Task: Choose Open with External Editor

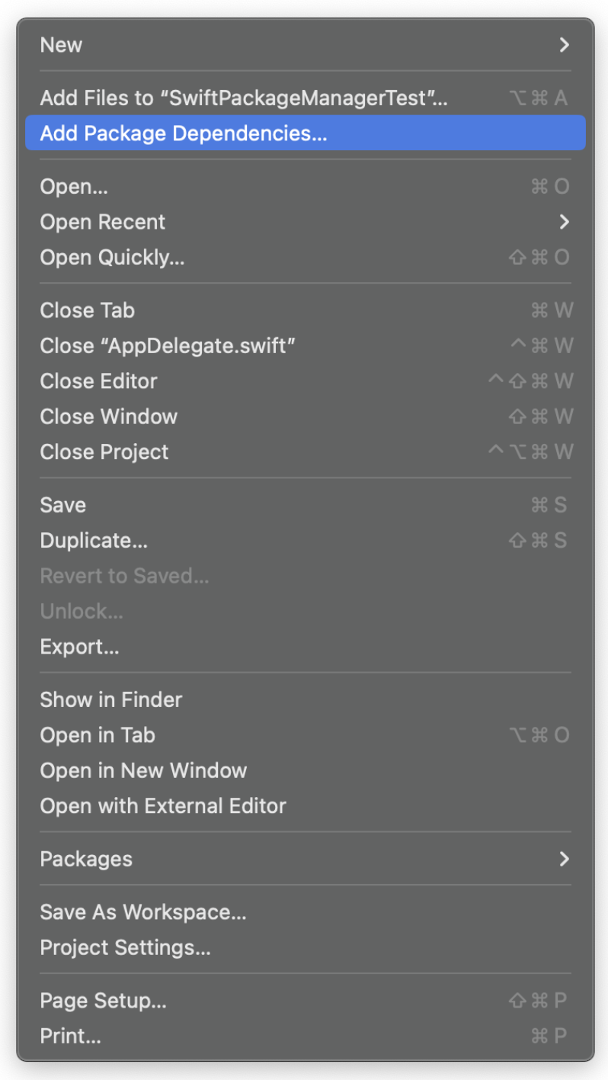Action: (x=305, y=806)
